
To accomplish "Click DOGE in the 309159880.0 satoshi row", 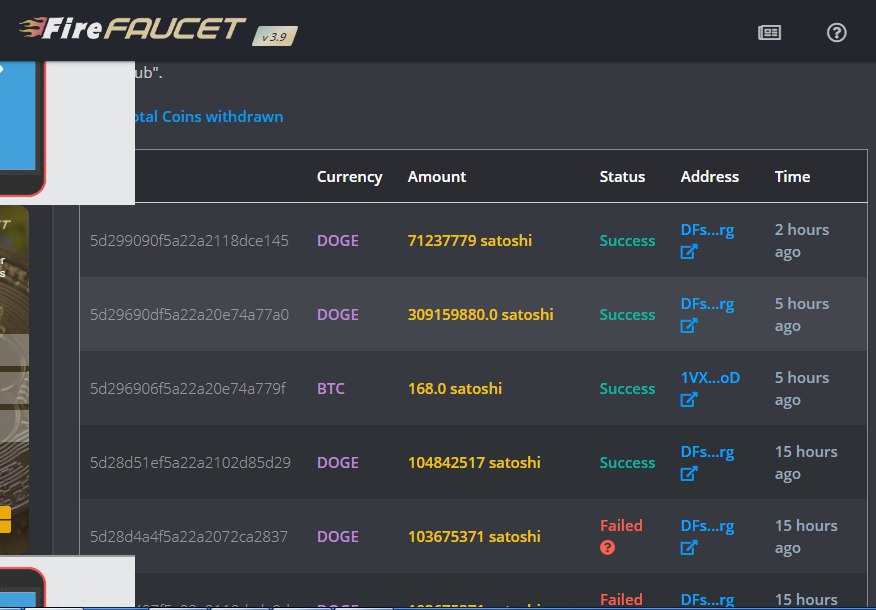I will point(337,314).
